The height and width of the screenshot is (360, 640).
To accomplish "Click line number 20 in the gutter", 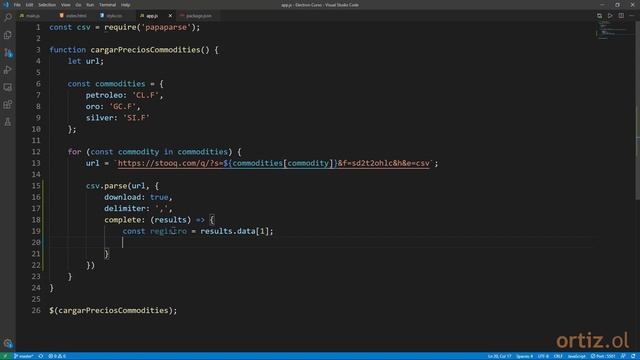I will (x=36, y=242).
